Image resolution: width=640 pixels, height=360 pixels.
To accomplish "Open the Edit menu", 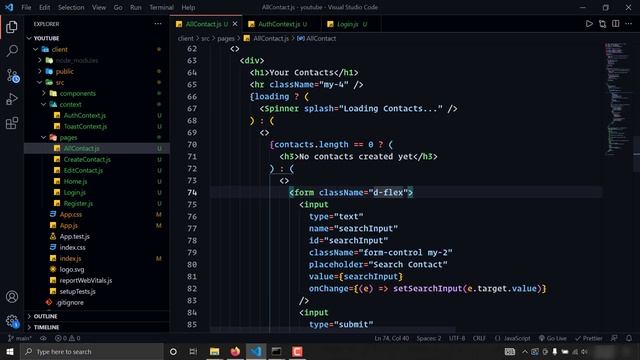I will 44,7.
